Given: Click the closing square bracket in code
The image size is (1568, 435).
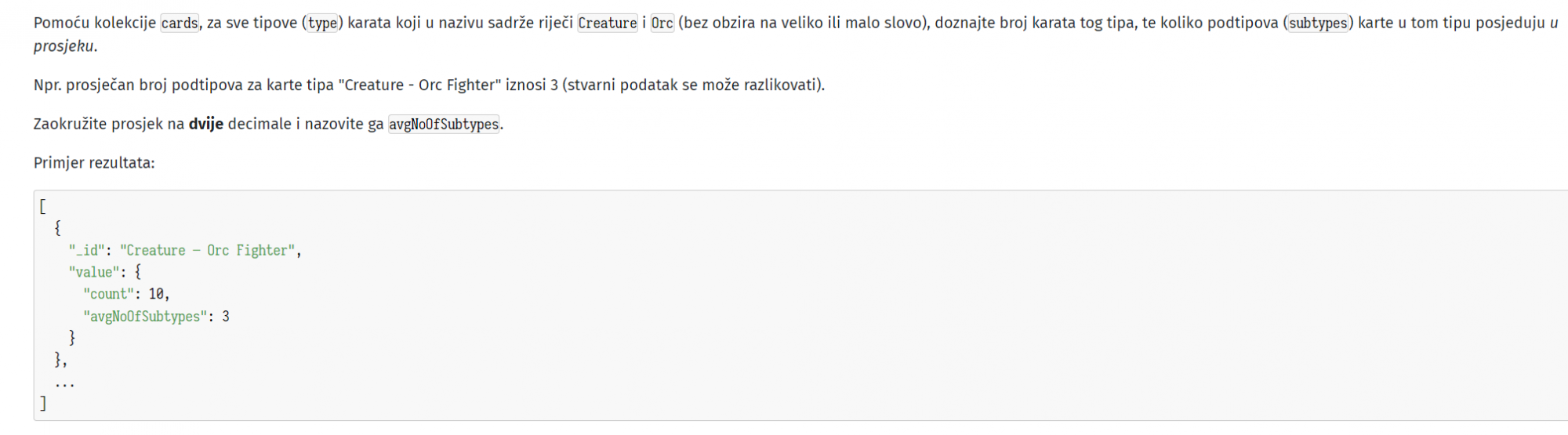Looking at the screenshot, I should pos(43,404).
